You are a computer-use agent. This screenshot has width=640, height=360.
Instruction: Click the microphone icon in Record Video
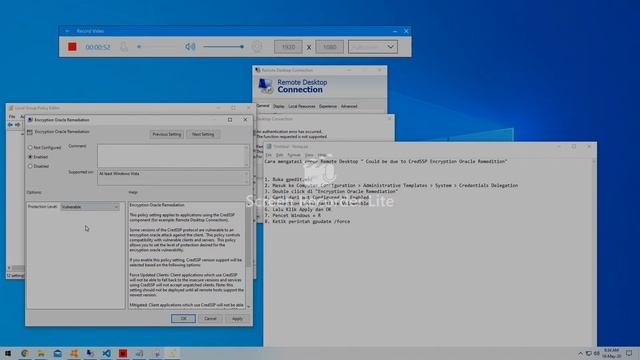pos(124,47)
